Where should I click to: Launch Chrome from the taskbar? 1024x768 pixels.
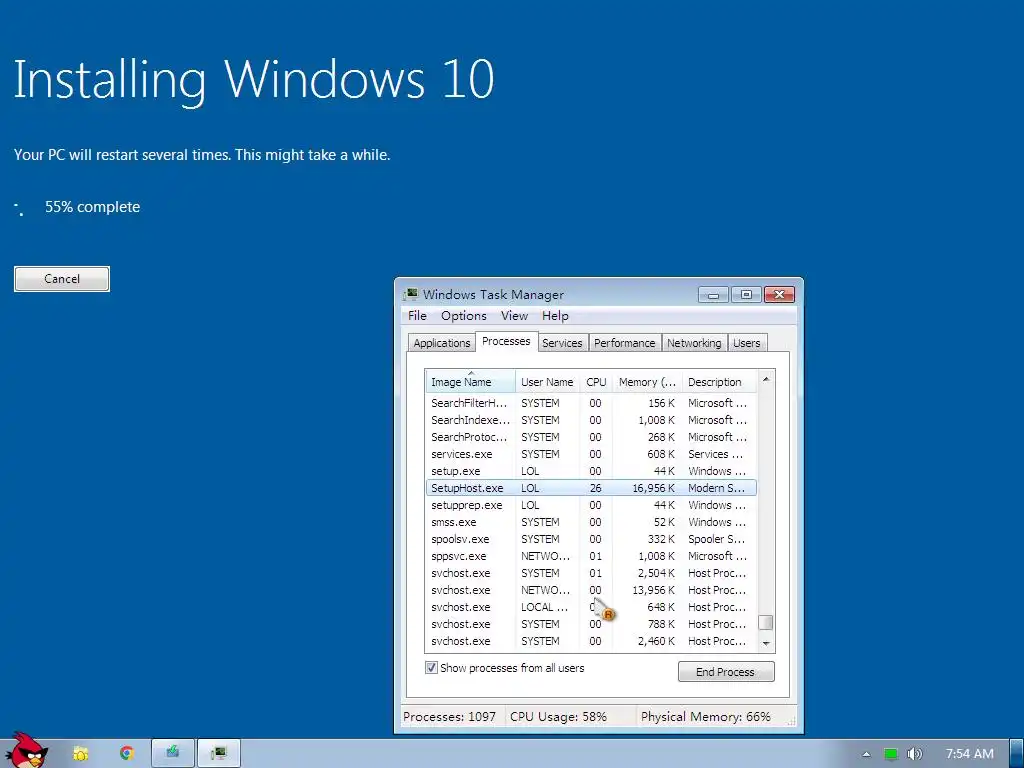pos(127,754)
